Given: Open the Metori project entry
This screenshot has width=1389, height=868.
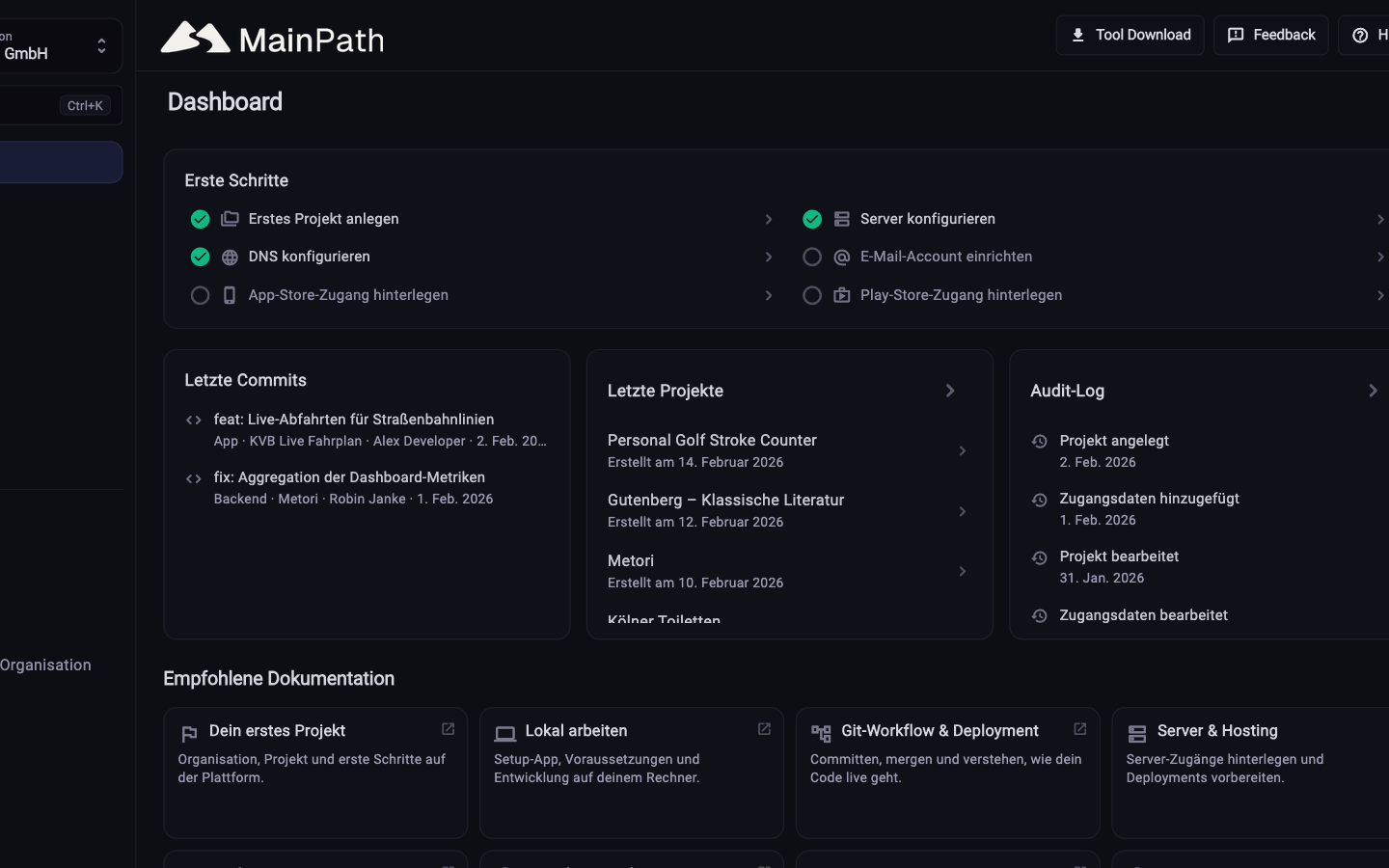Looking at the screenshot, I should tap(789, 571).
